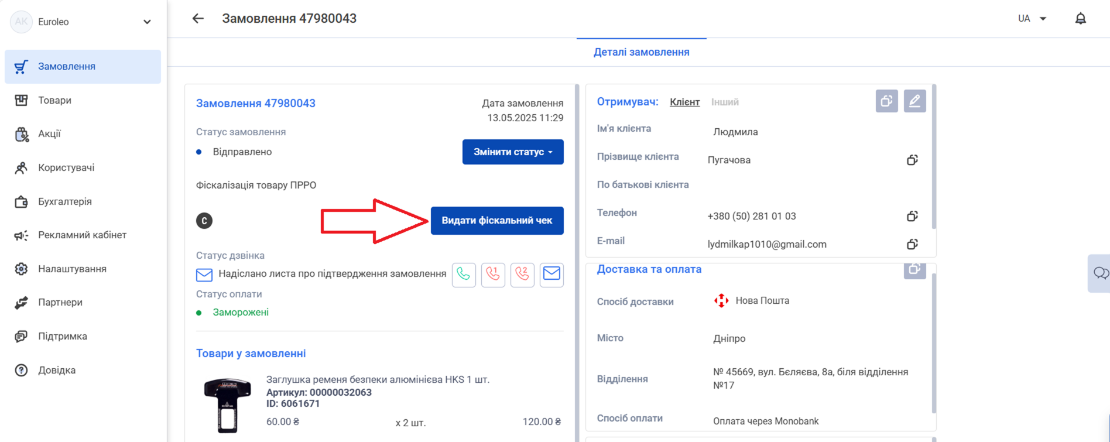Image resolution: width=1110 pixels, height=442 pixels.
Task: Open Замовлення in the sidebar
Action: click(84, 67)
